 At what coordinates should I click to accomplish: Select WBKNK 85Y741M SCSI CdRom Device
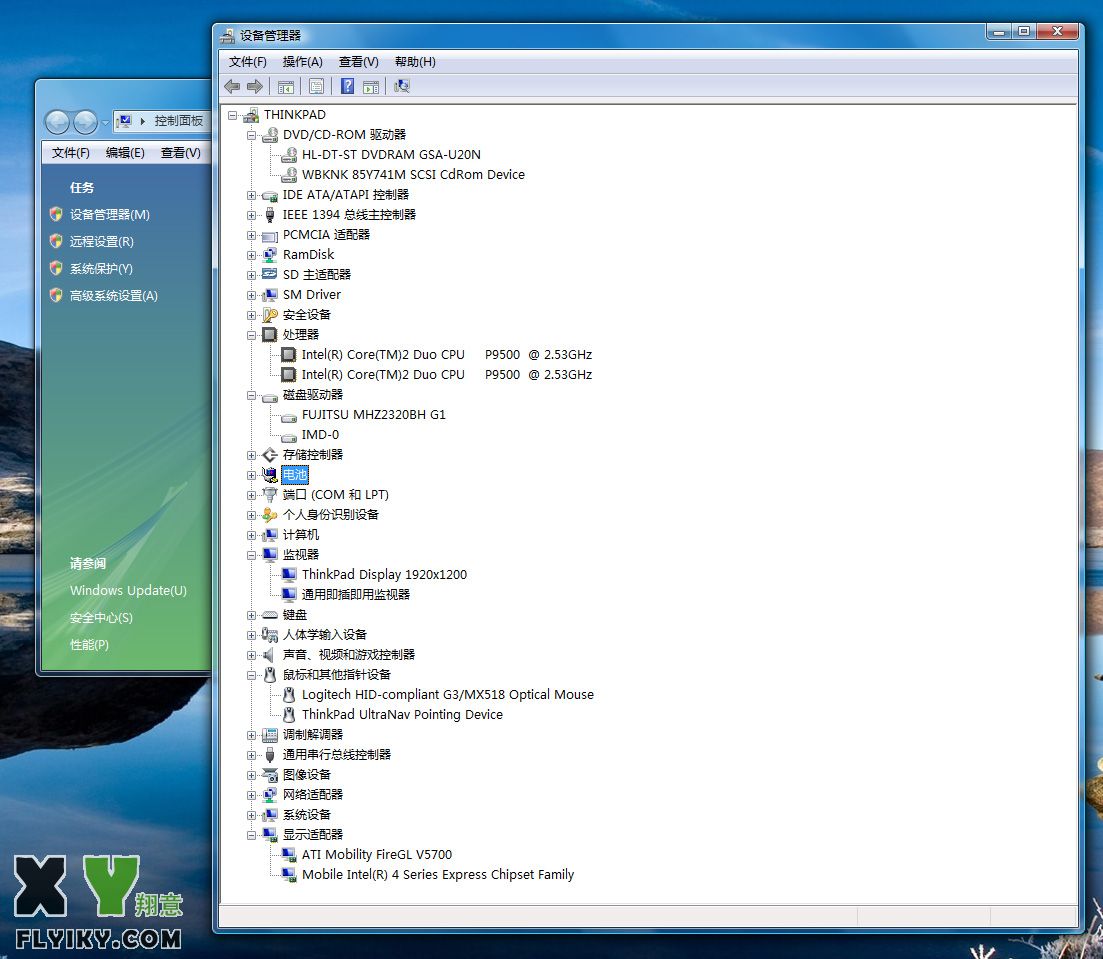[413, 174]
